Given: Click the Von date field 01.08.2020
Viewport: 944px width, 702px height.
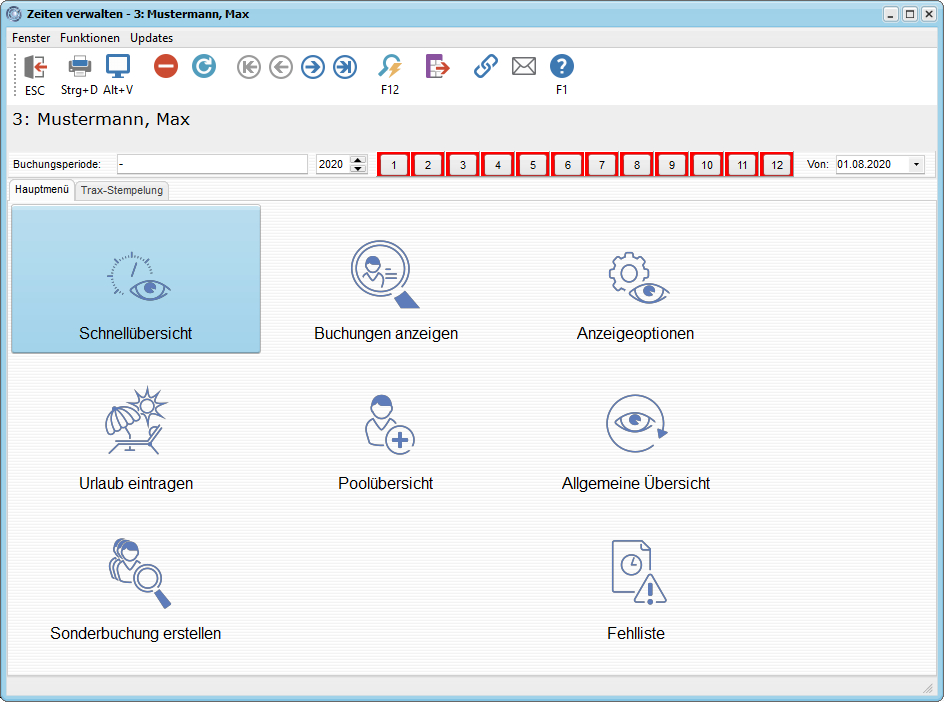Looking at the screenshot, I should click(872, 164).
